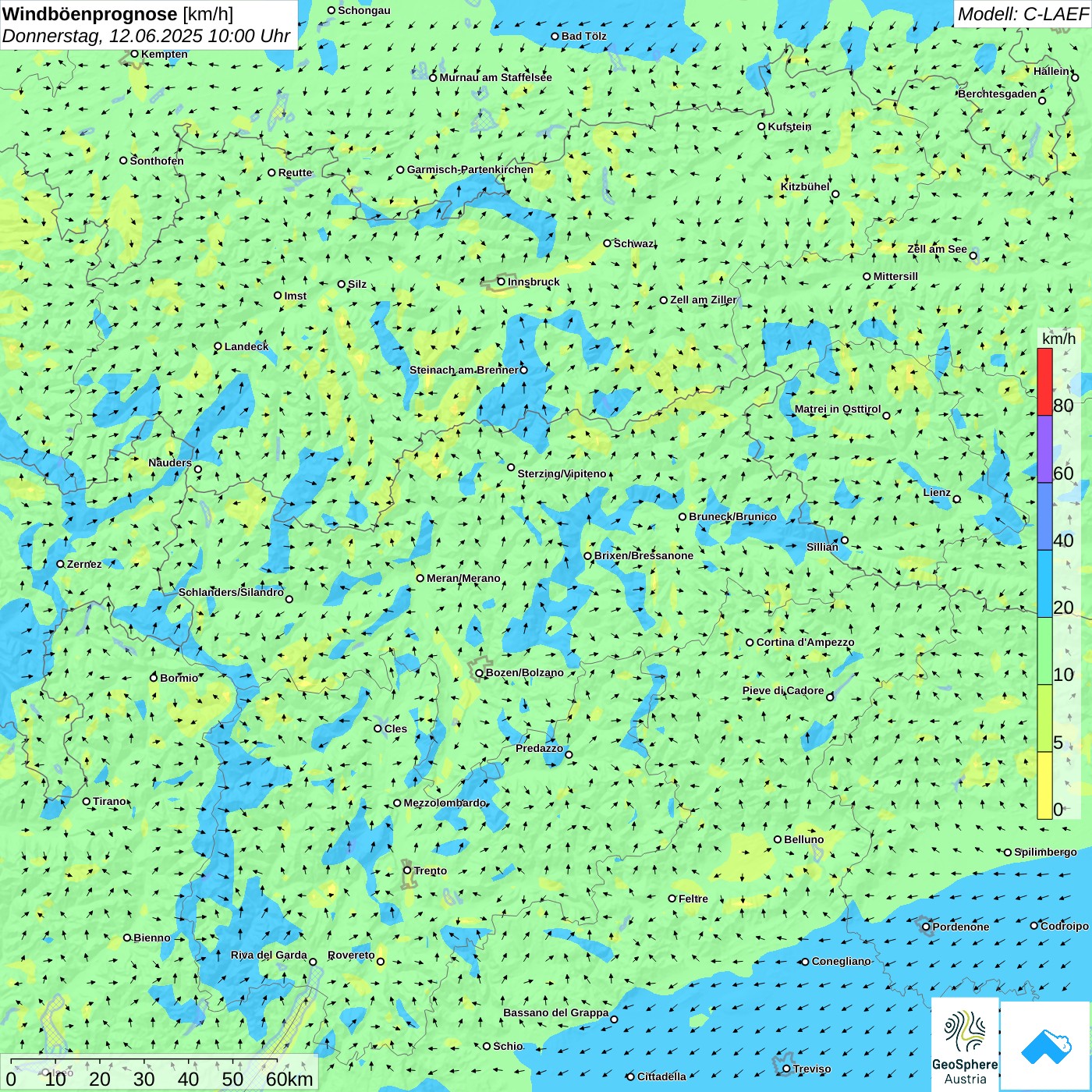The width and height of the screenshot is (1092, 1092).
Task: Click the 'Sterzing/Vipiteno' label
Action: 562,473
